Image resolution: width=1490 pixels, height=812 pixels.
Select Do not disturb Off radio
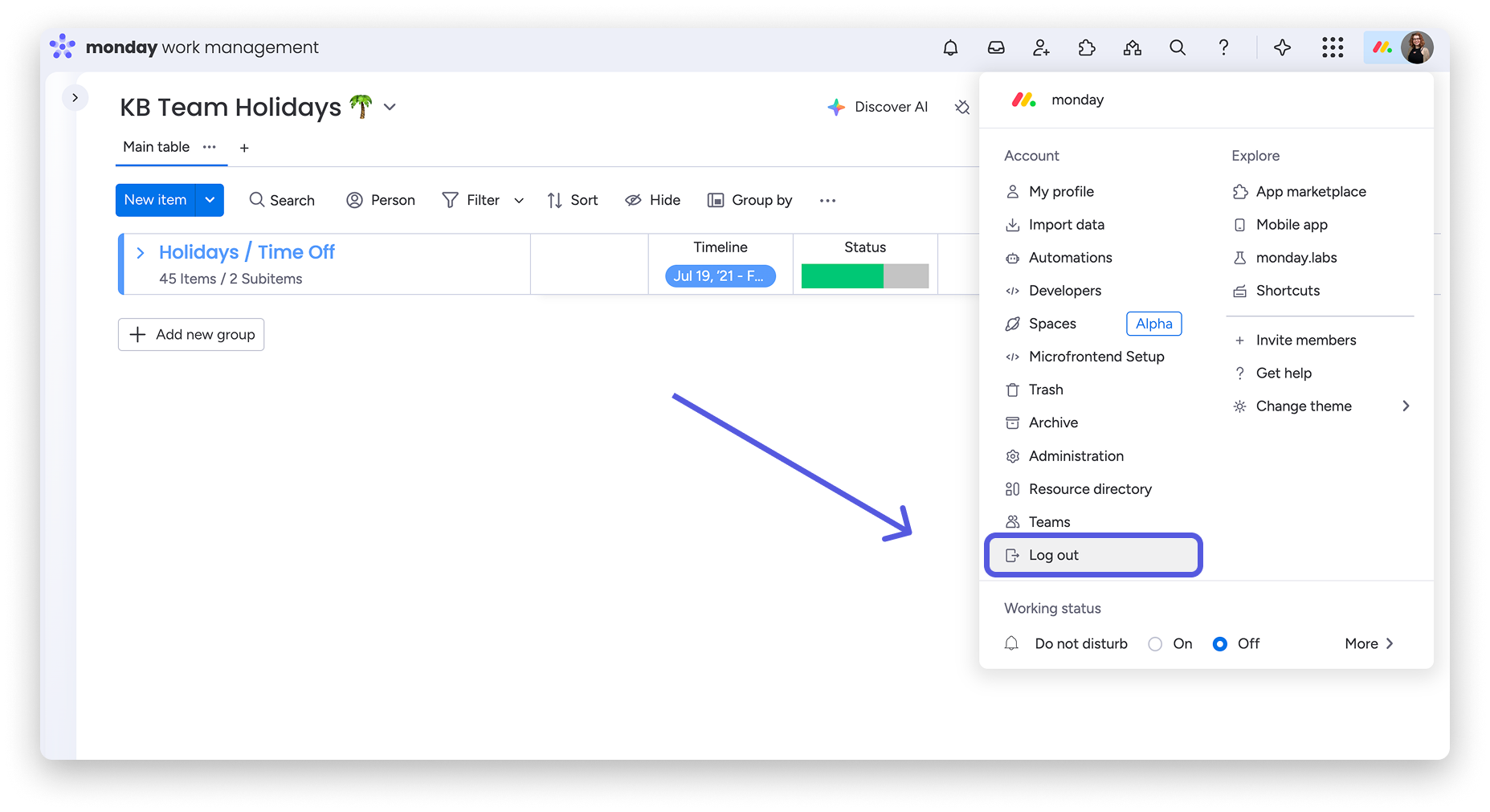coord(1219,644)
